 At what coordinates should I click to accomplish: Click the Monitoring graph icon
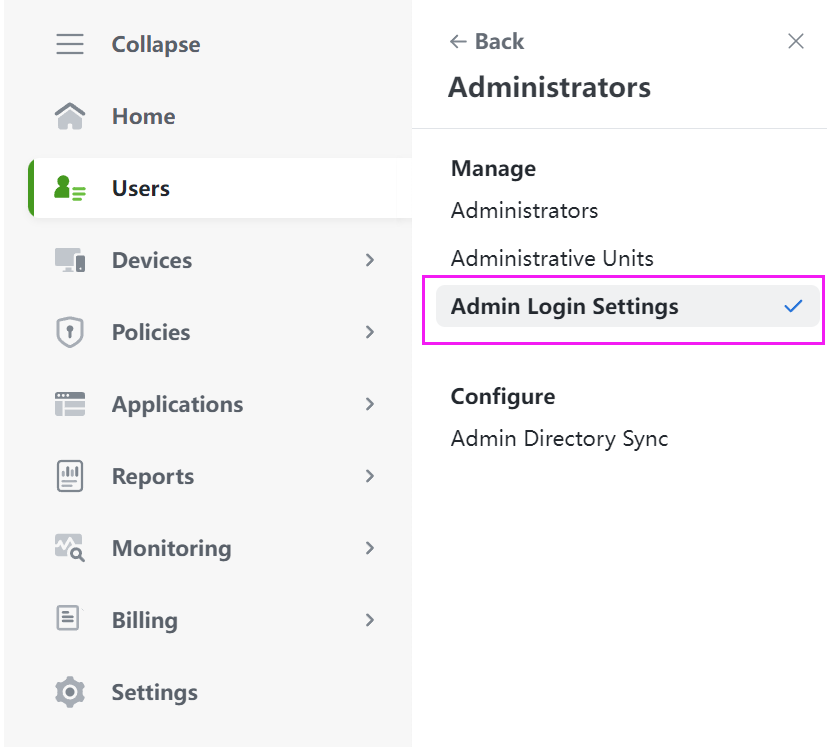point(70,548)
